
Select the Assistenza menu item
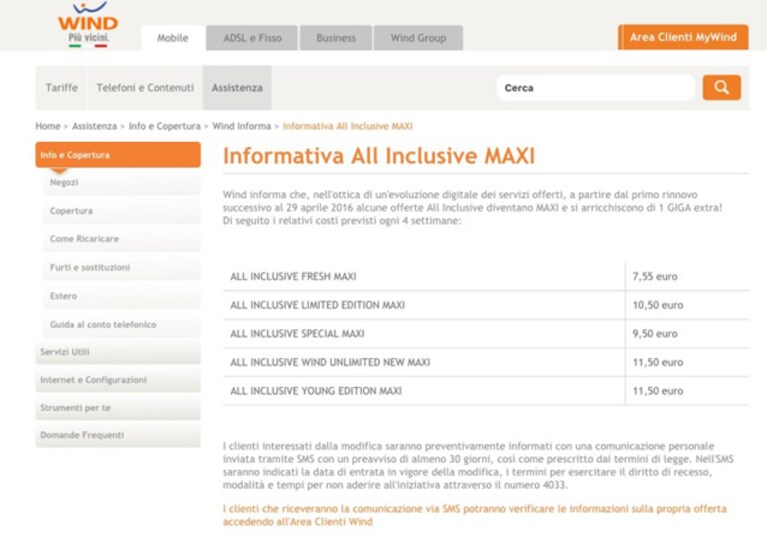pyautogui.click(x=237, y=88)
